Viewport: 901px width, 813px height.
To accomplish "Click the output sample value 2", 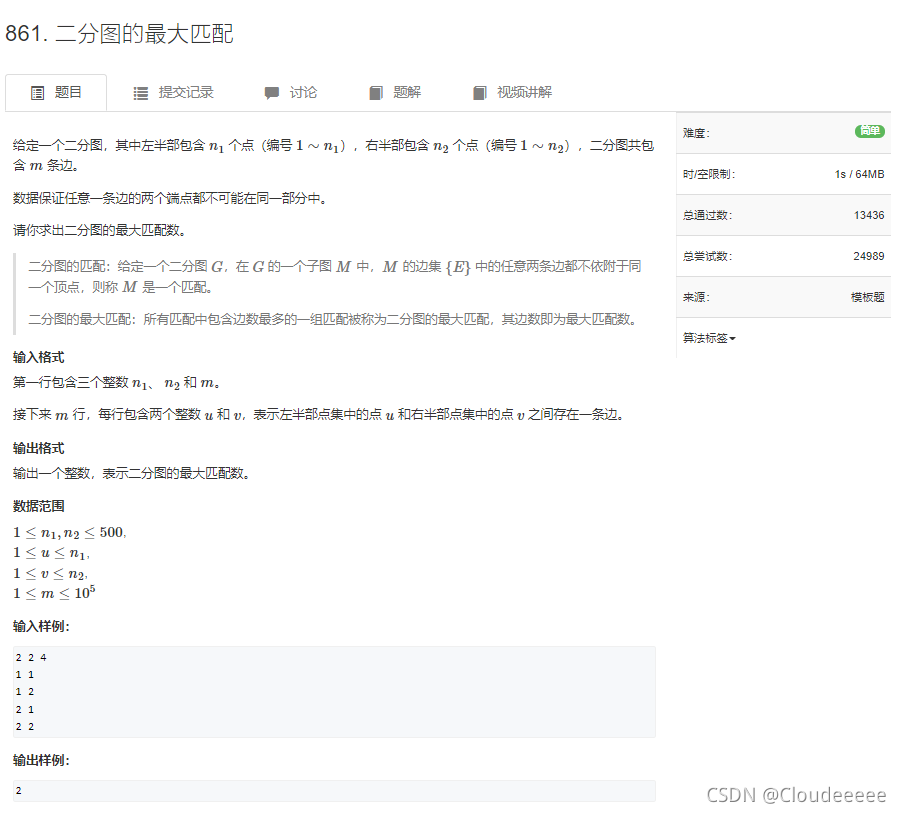I will click(x=18, y=791).
